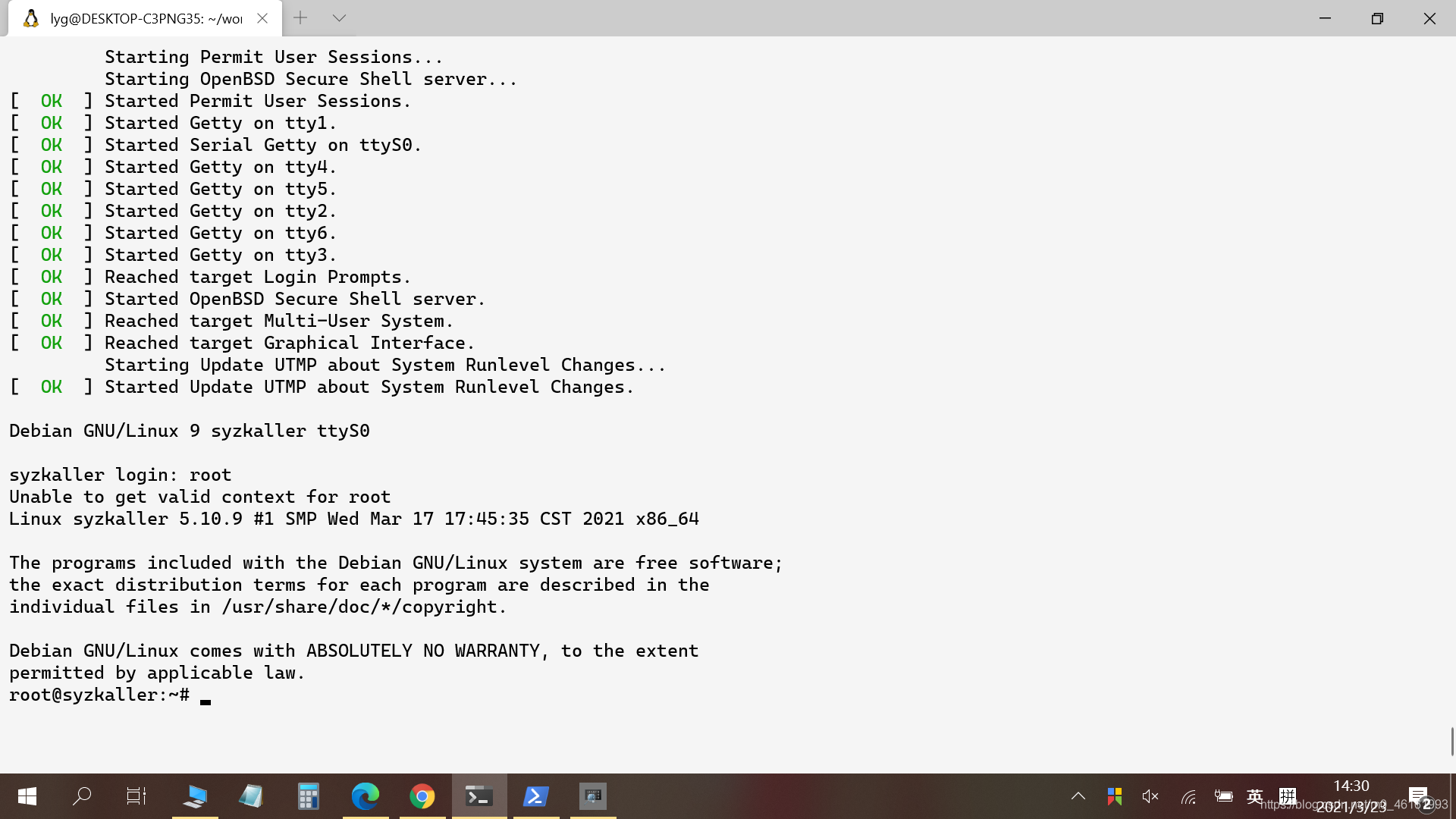Open the Calculator app in taskbar
Image resolution: width=1456 pixels, height=819 pixels.
point(308,796)
